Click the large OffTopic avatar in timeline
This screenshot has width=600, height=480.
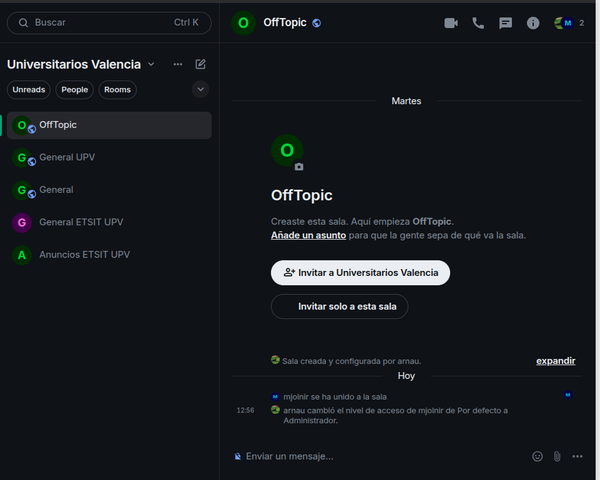[x=287, y=150]
